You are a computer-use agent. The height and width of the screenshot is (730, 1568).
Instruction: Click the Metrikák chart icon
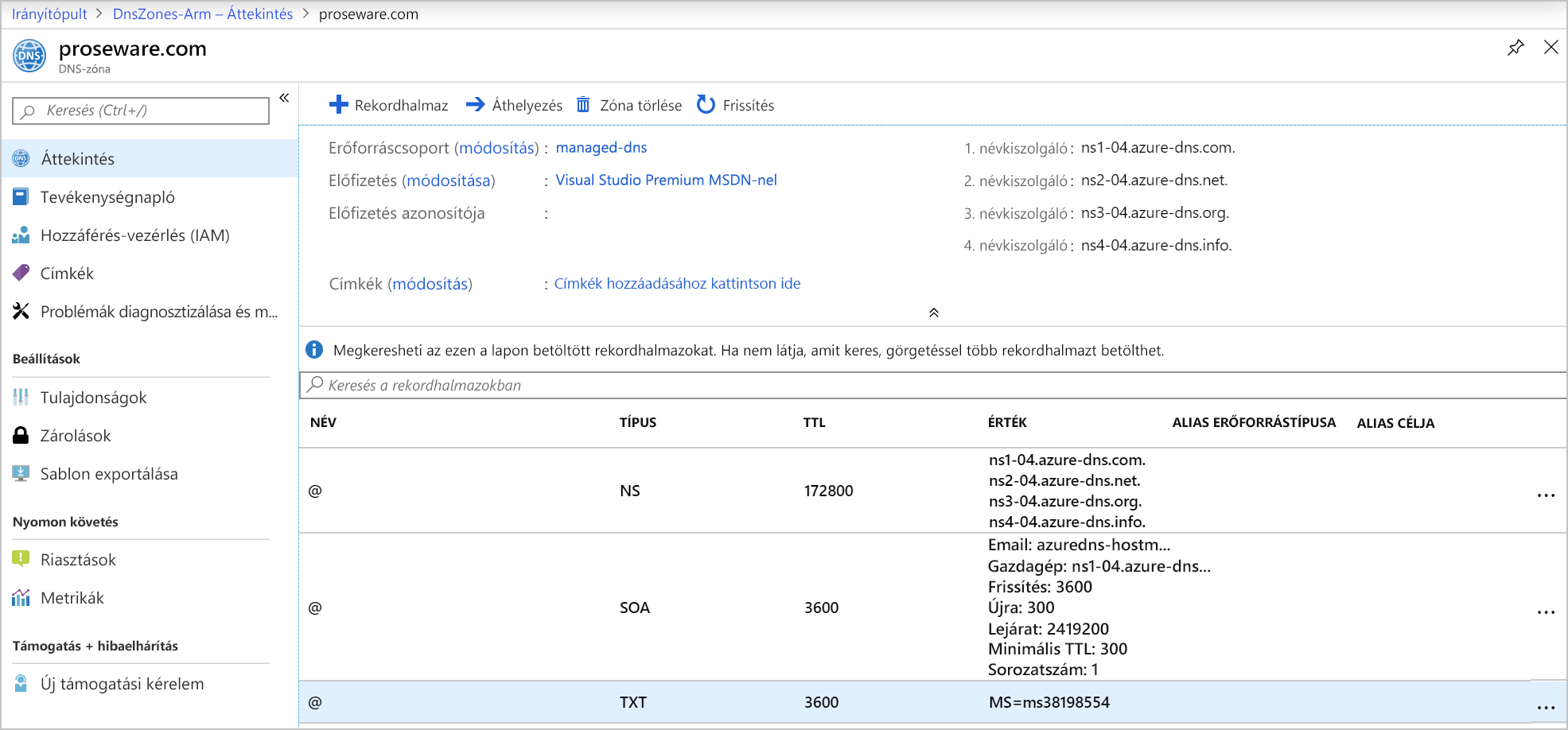(x=21, y=597)
